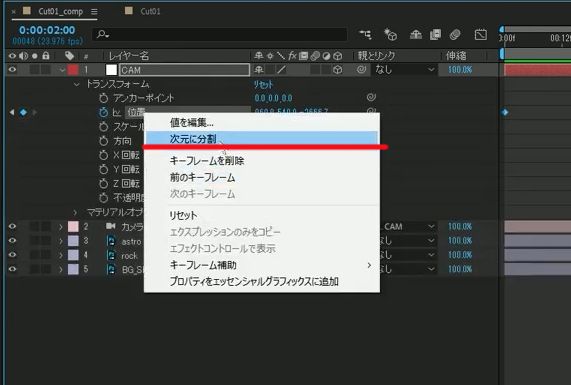571x385 pixels.
Task: Click アンカーポイント value 0.0,0.0,0.0
Action: click(273, 98)
